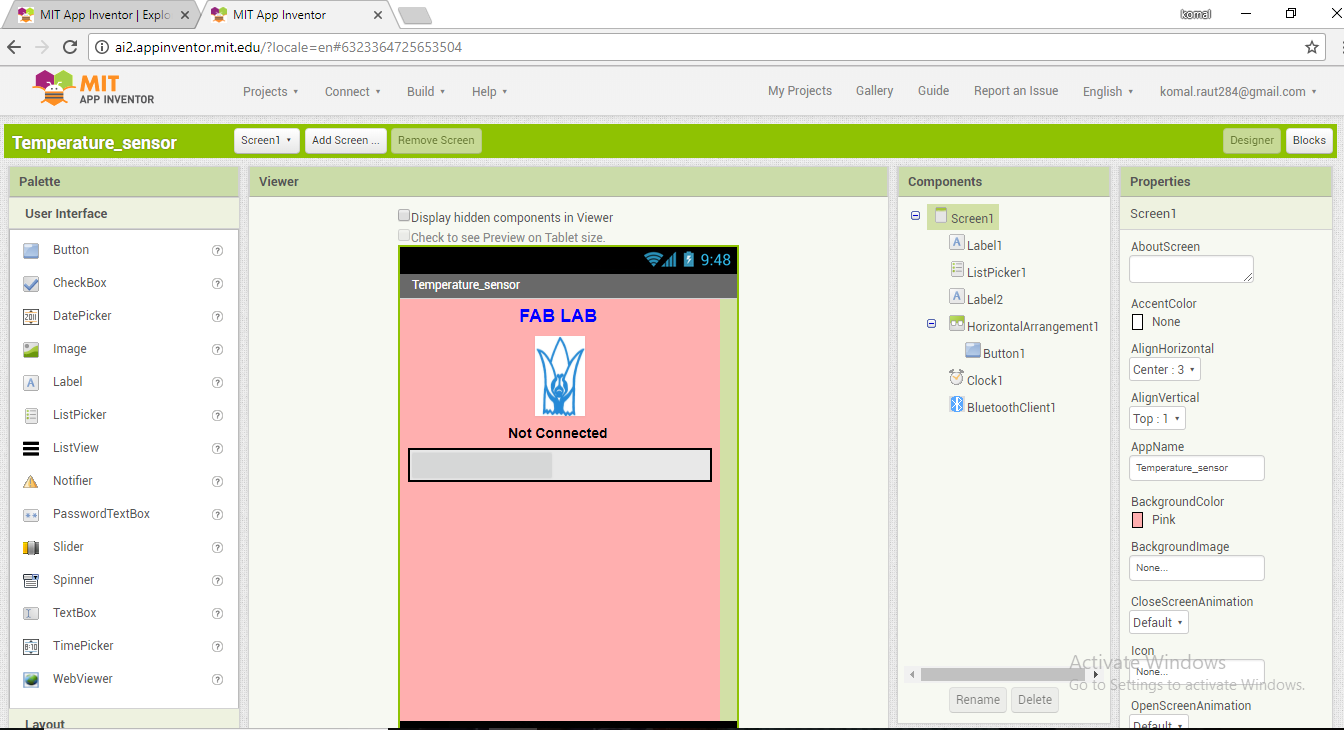This screenshot has height=730, width=1344.
Task: Click the WebViewer globe icon
Action: [x=31, y=679]
